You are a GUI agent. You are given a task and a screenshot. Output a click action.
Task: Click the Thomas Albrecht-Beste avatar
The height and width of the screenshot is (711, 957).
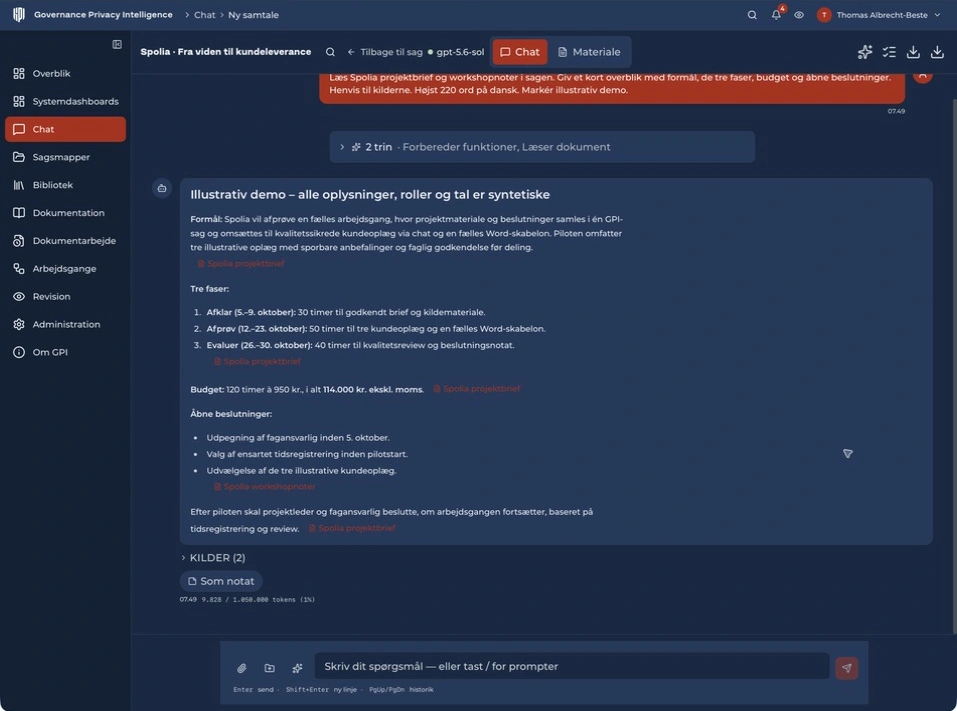pyautogui.click(x=824, y=15)
